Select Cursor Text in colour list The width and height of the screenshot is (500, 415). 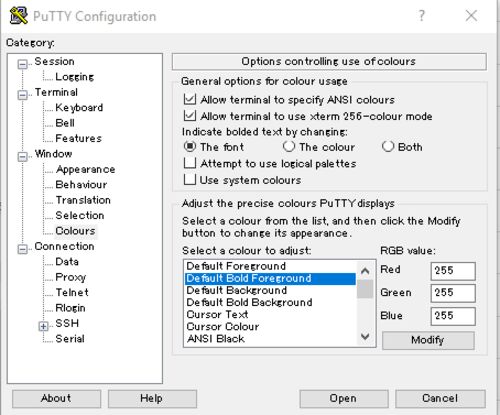[x=270, y=315]
